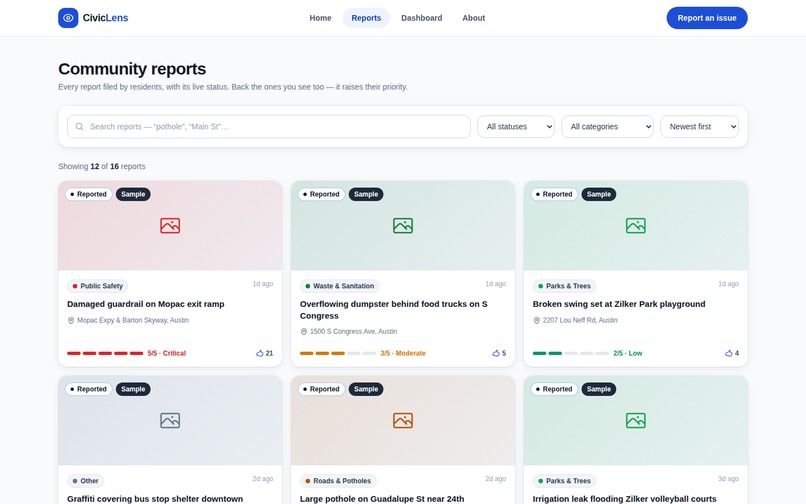The width and height of the screenshot is (806, 504).
Task: Open the Newest first sort dropdown
Action: click(699, 127)
